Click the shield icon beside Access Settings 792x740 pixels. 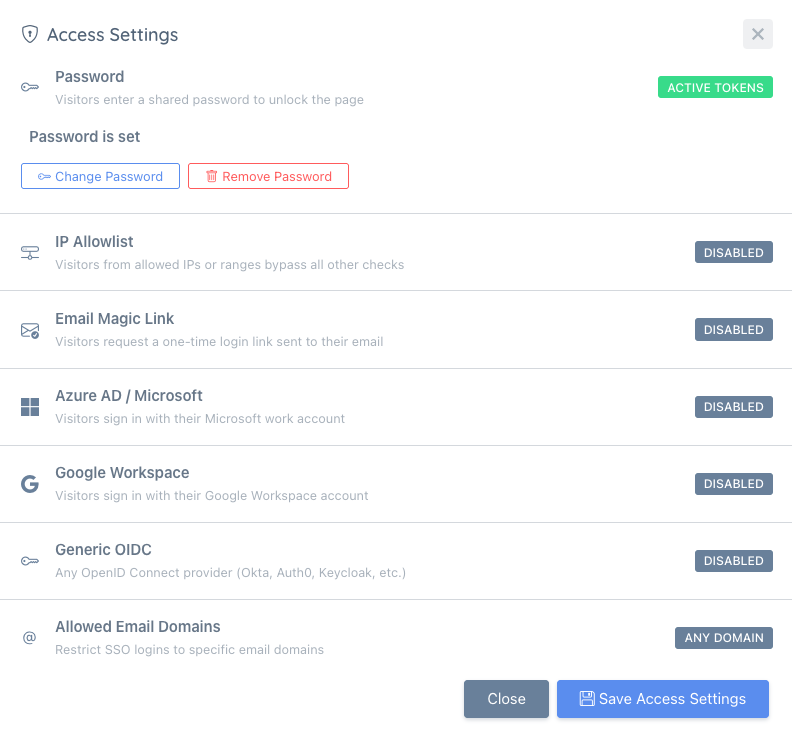point(30,34)
